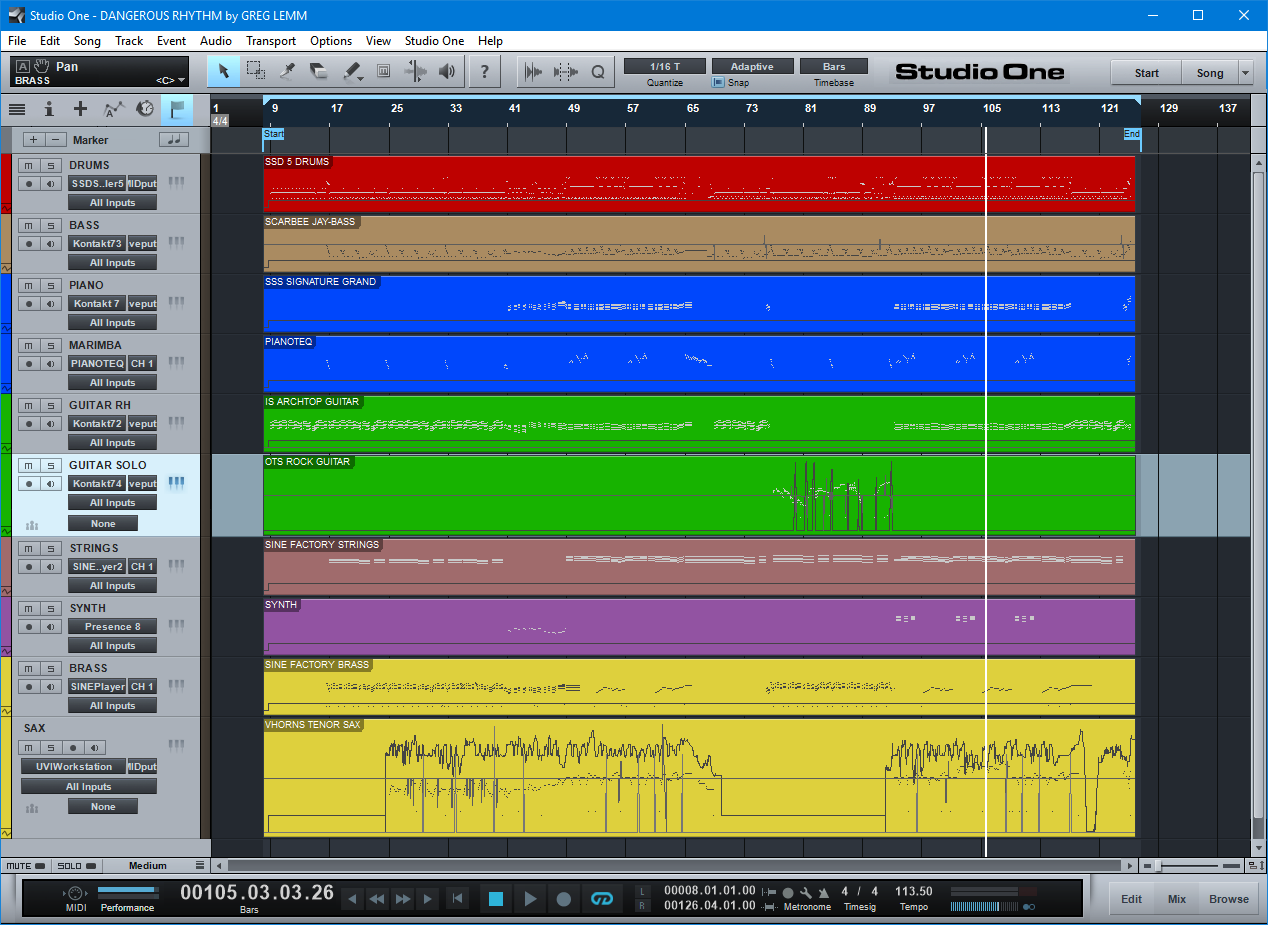Mute the DRUMS track

click(30, 166)
